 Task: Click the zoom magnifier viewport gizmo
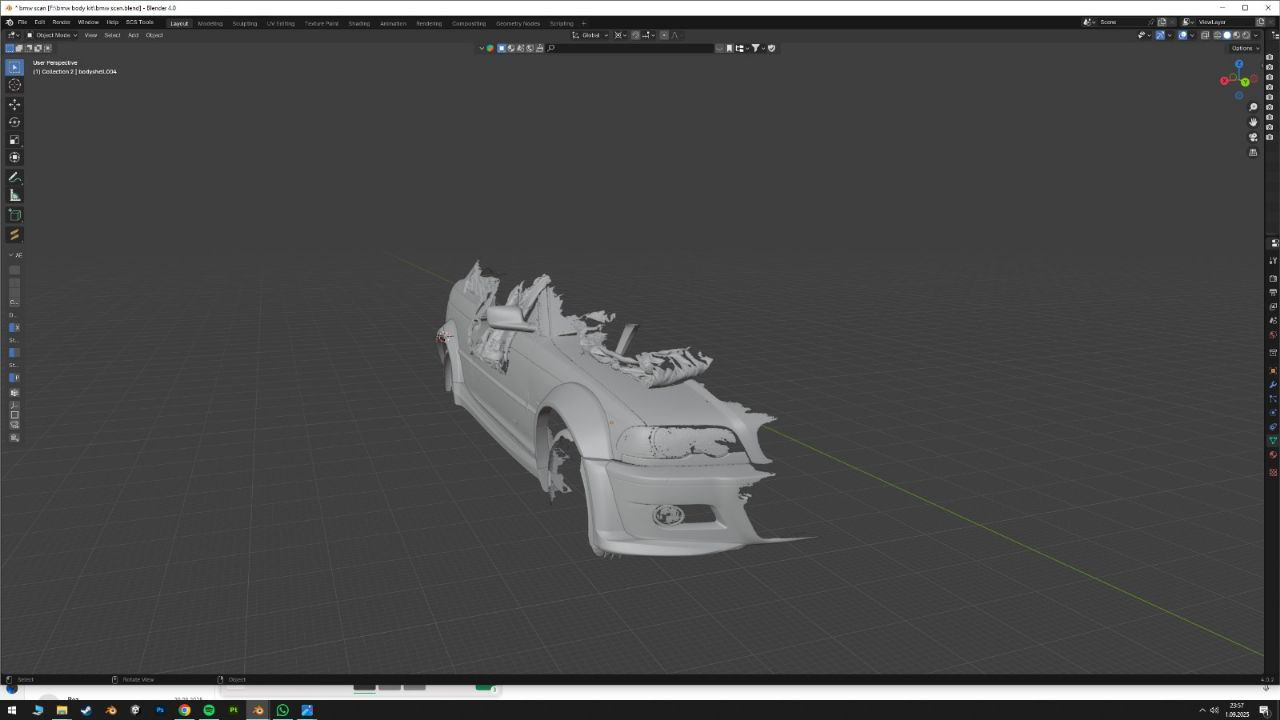coord(1253,107)
